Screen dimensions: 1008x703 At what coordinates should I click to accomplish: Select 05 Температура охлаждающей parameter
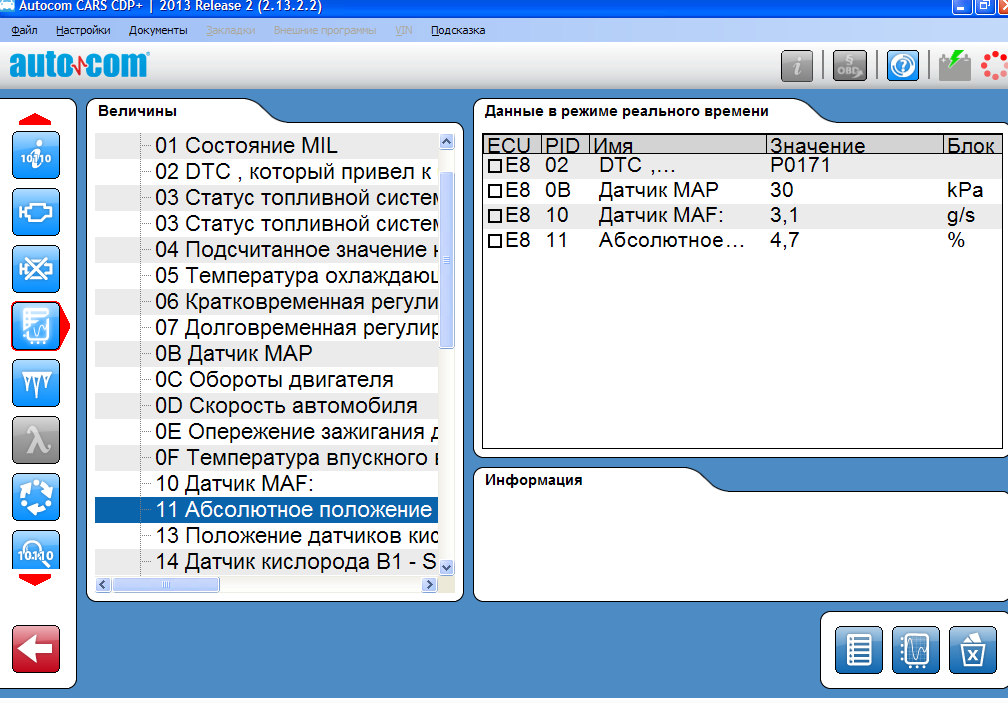(x=296, y=276)
